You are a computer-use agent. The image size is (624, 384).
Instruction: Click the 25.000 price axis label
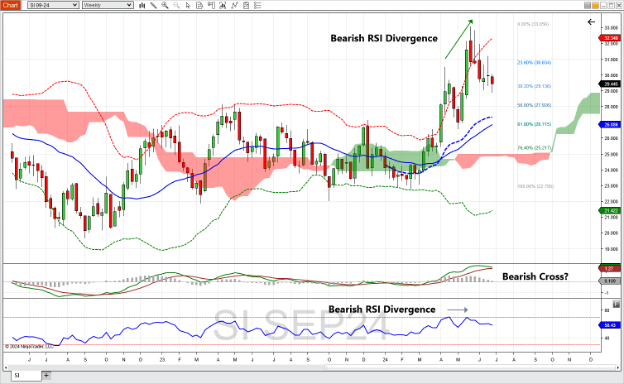(611, 154)
